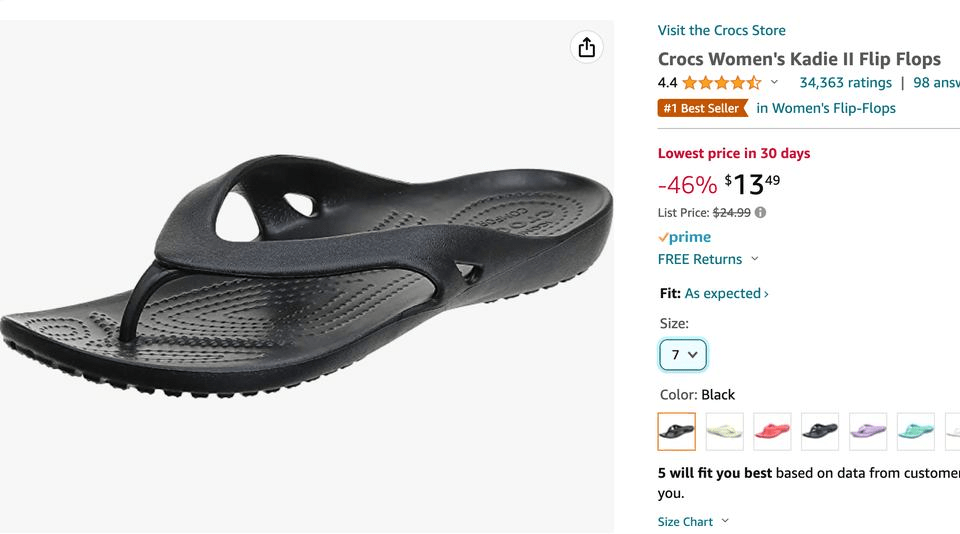This screenshot has height=534, width=960.
Task: Choose the red flip flop color swatch
Action: [772, 431]
